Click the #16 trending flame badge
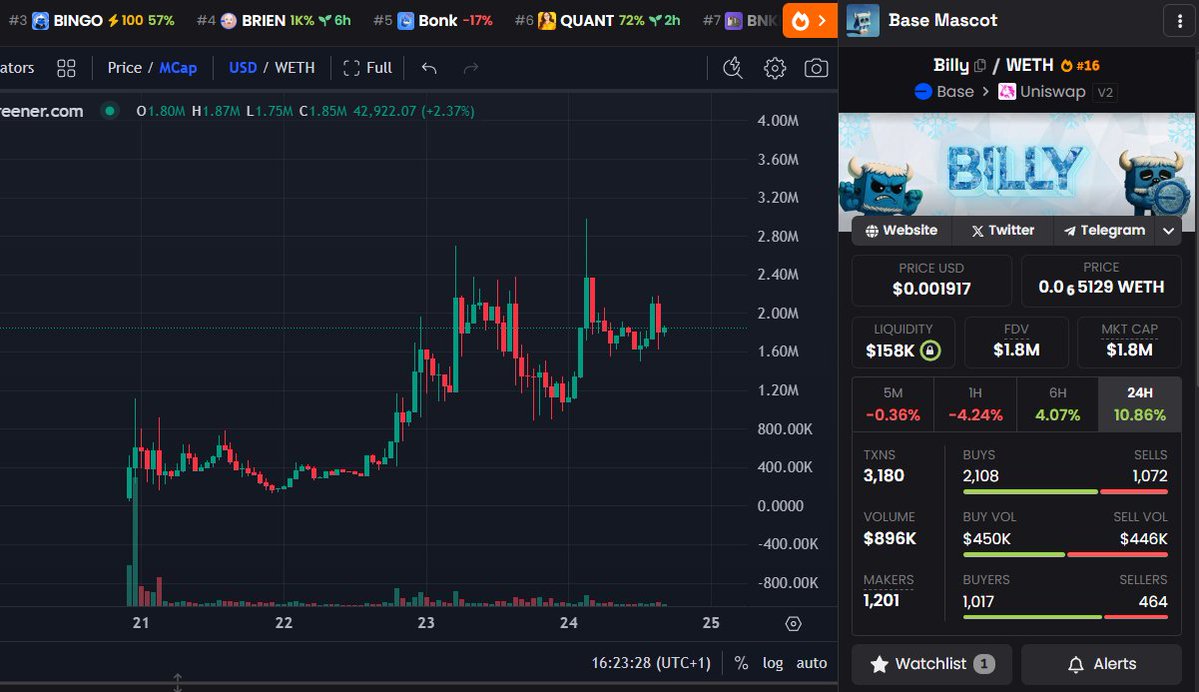This screenshot has width=1199, height=692. click(1080, 66)
